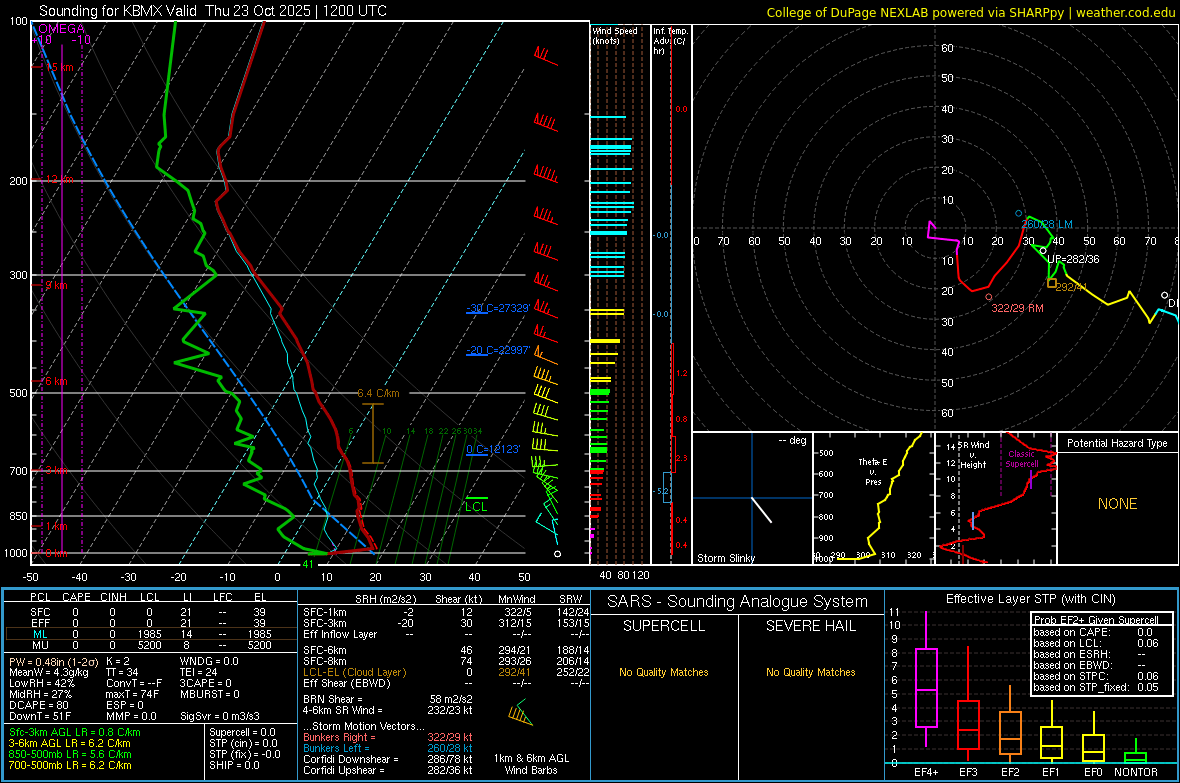Click the -20 C=32997' level label
This screenshot has height=783, width=1180.
pyautogui.click(x=498, y=350)
